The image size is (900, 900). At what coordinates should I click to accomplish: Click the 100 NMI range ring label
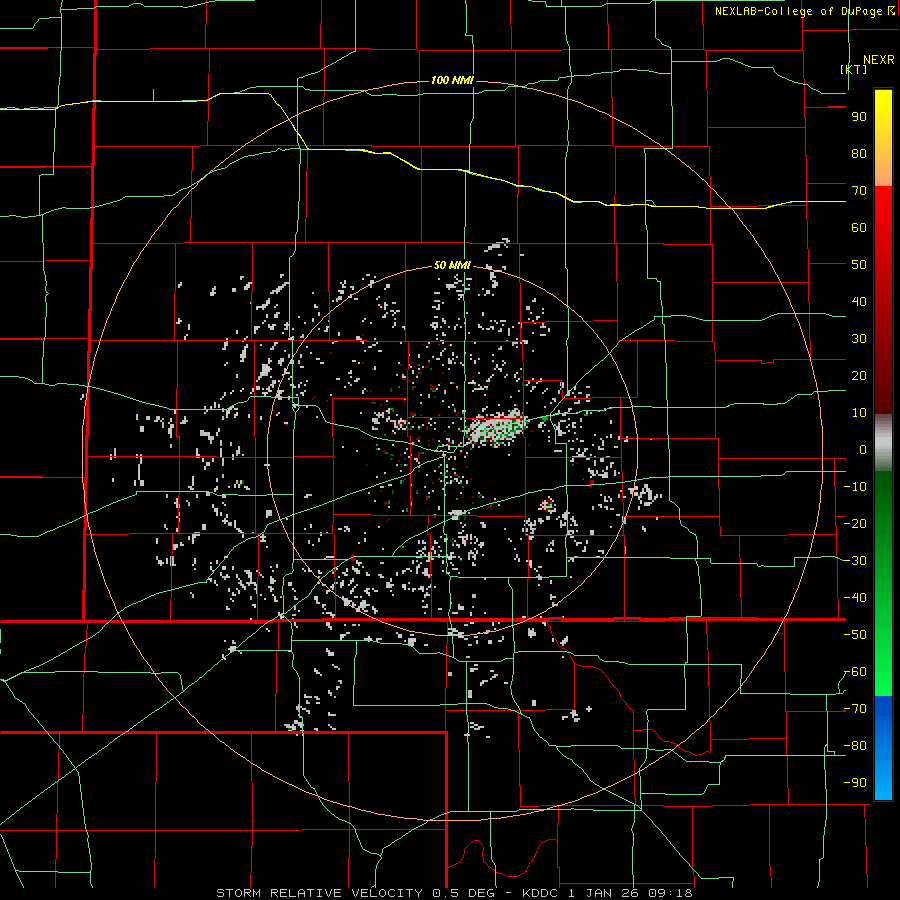click(x=452, y=80)
